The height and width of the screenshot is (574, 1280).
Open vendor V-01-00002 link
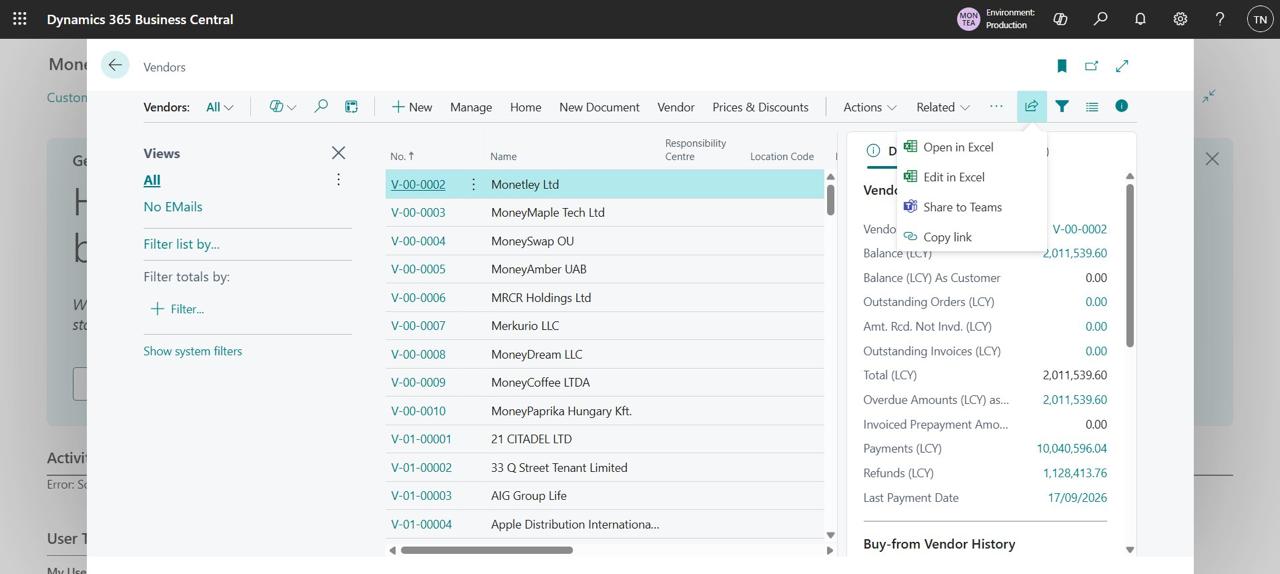pos(421,467)
